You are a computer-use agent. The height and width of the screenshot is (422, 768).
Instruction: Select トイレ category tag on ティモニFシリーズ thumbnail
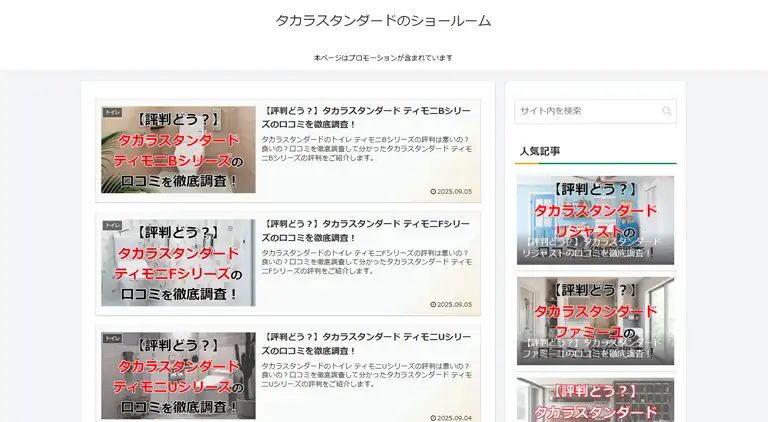[112, 226]
